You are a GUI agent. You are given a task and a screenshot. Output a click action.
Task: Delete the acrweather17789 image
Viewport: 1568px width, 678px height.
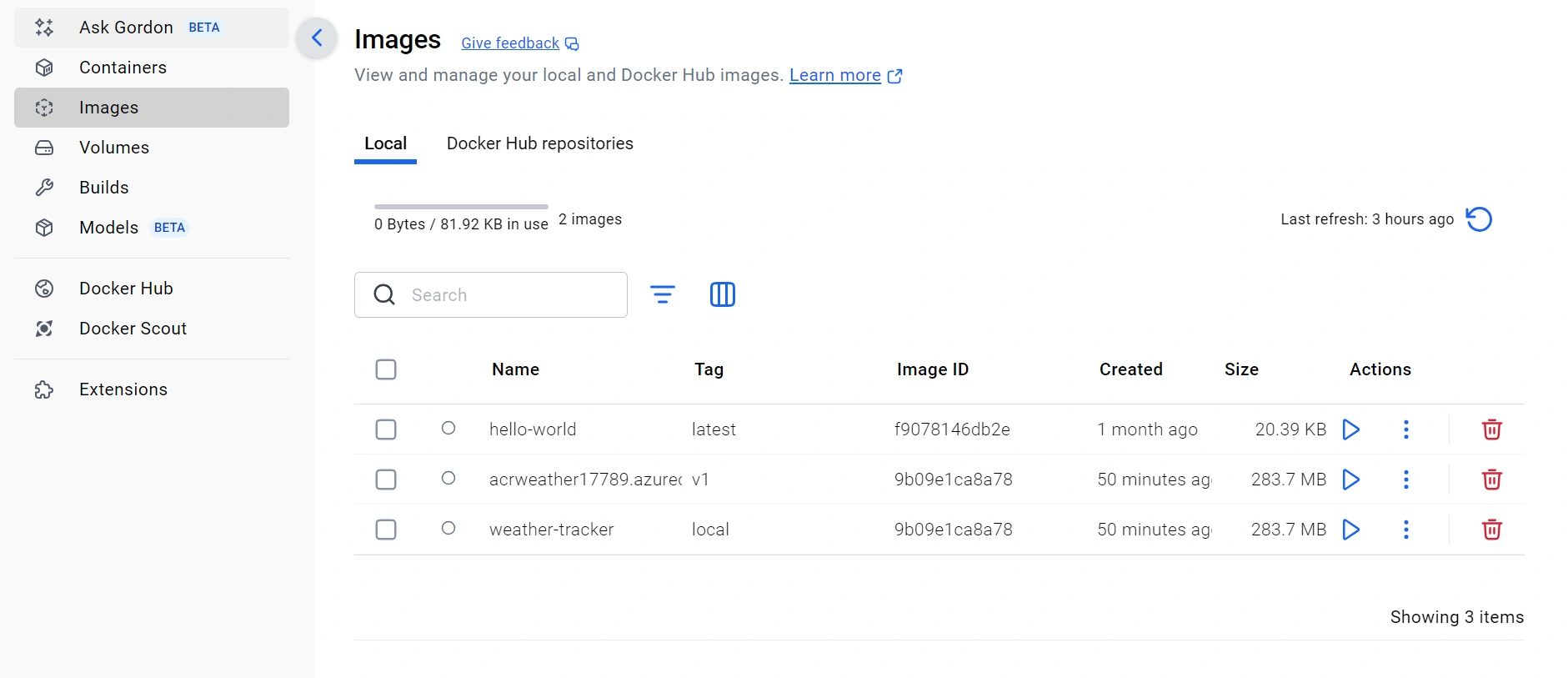(x=1492, y=480)
